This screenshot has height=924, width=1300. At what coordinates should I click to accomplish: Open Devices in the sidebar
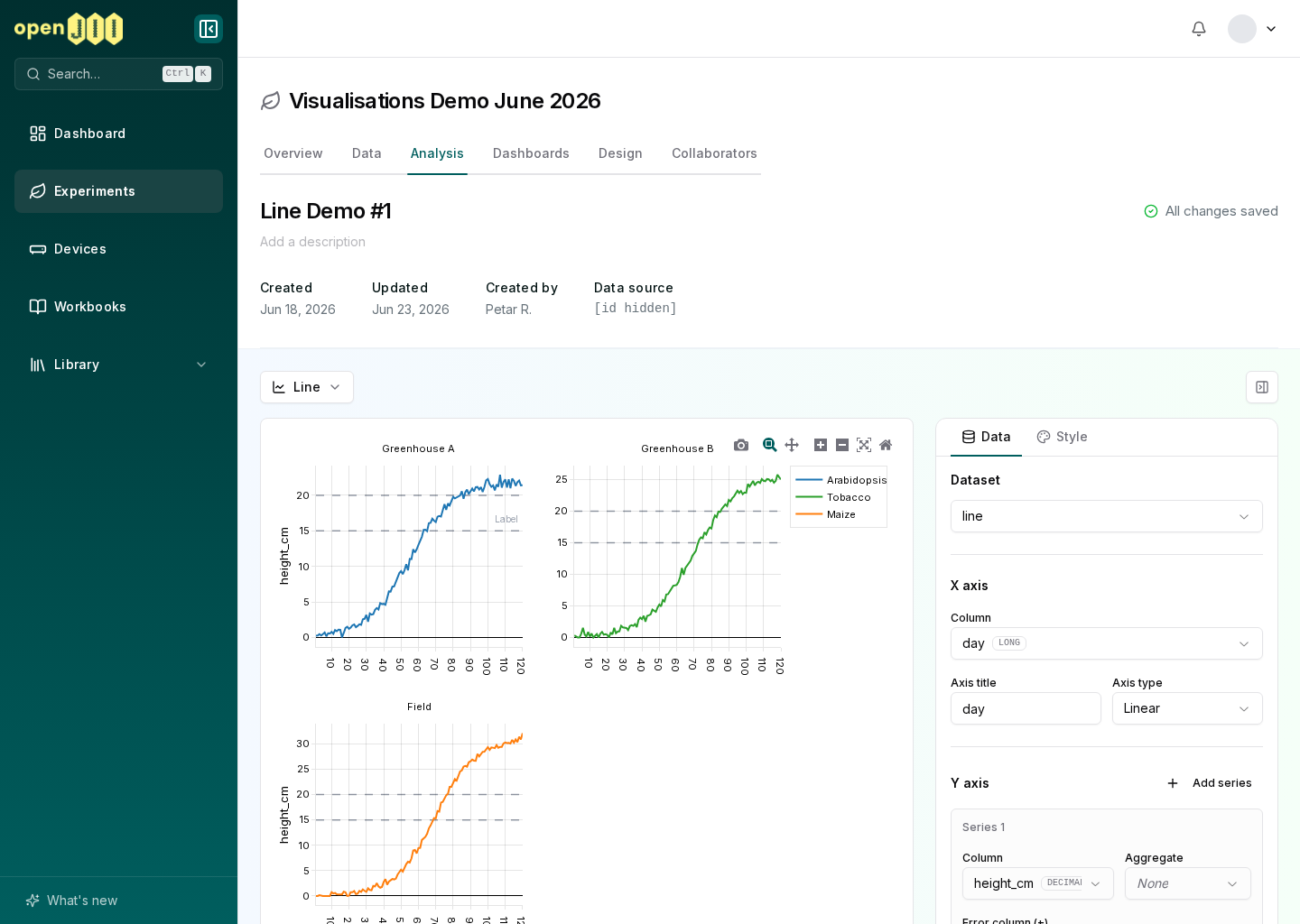pyautogui.click(x=118, y=249)
